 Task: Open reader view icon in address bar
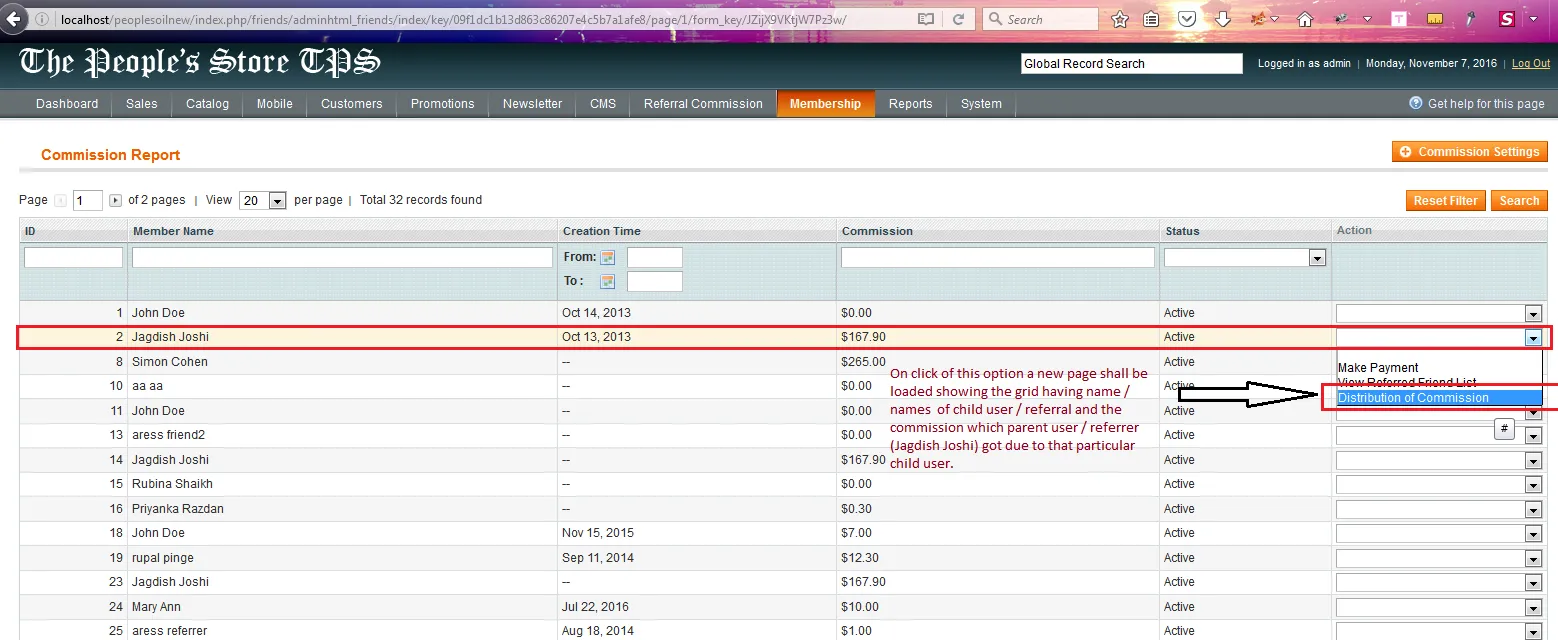click(926, 19)
